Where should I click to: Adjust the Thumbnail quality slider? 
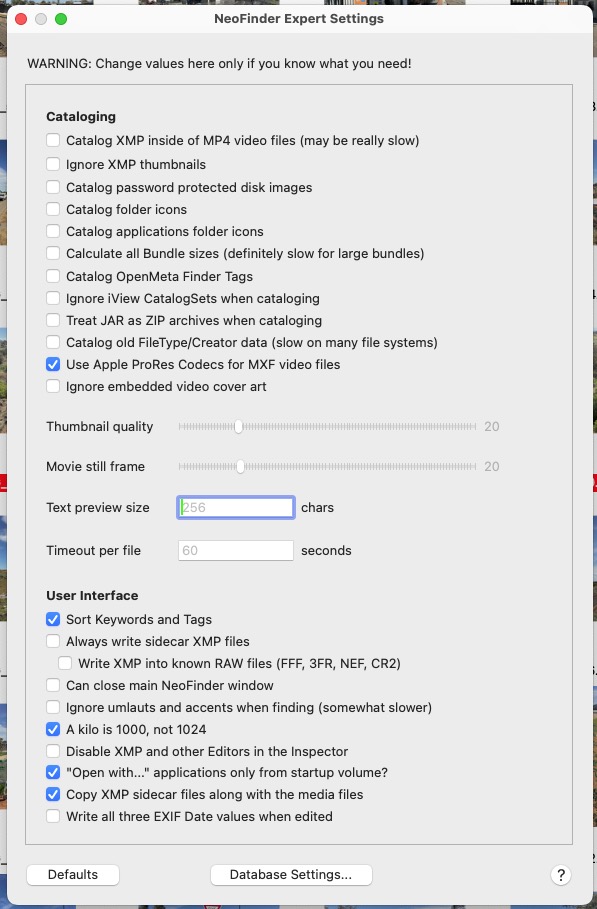tap(238, 426)
